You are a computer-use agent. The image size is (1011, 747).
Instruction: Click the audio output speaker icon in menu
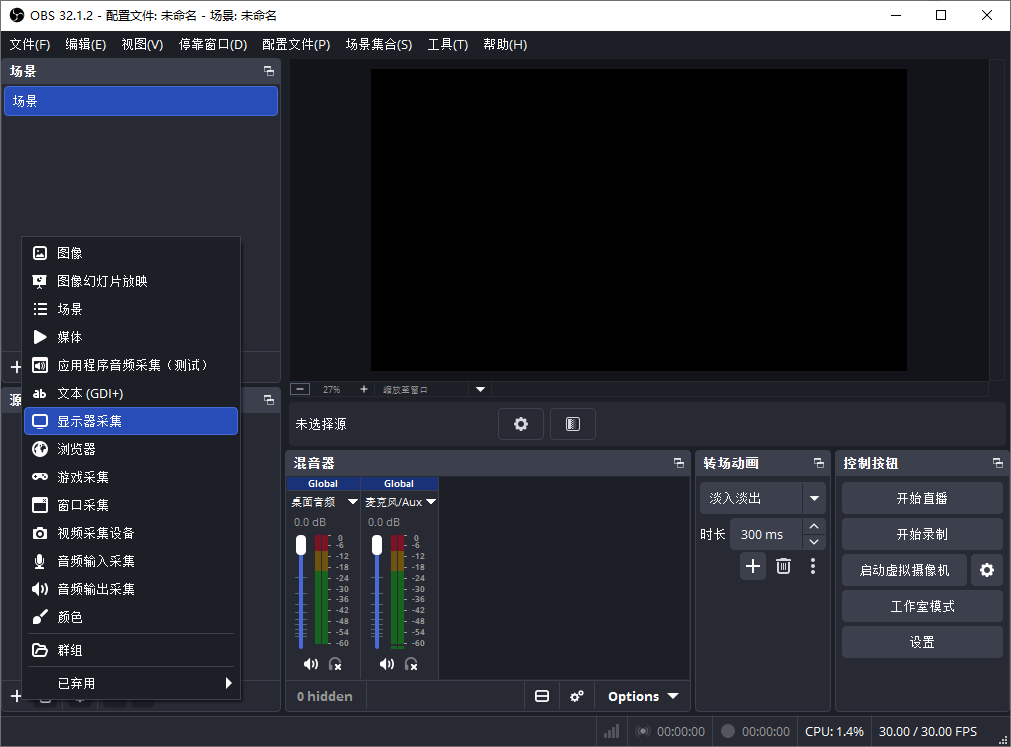pyautogui.click(x=40, y=589)
